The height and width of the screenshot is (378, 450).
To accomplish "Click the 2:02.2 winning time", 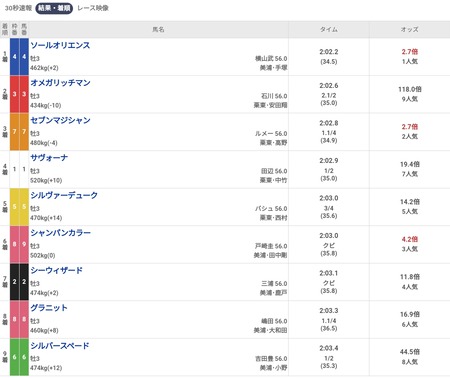I will pyautogui.click(x=329, y=52).
